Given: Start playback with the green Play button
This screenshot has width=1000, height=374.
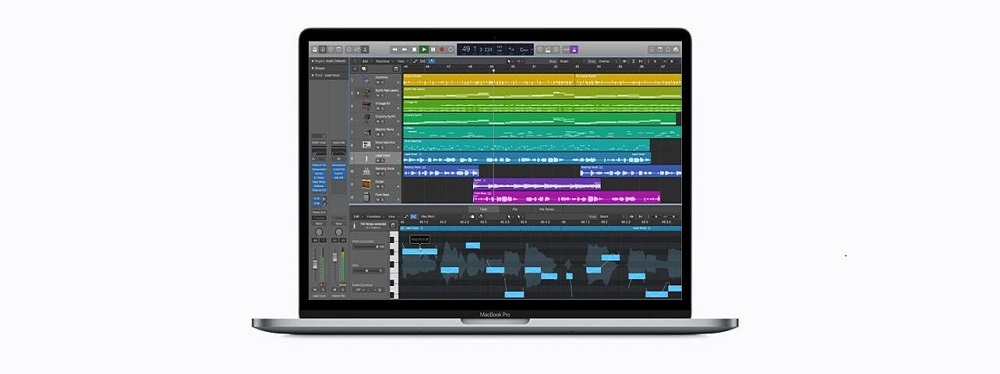Looking at the screenshot, I should click(x=424, y=49).
